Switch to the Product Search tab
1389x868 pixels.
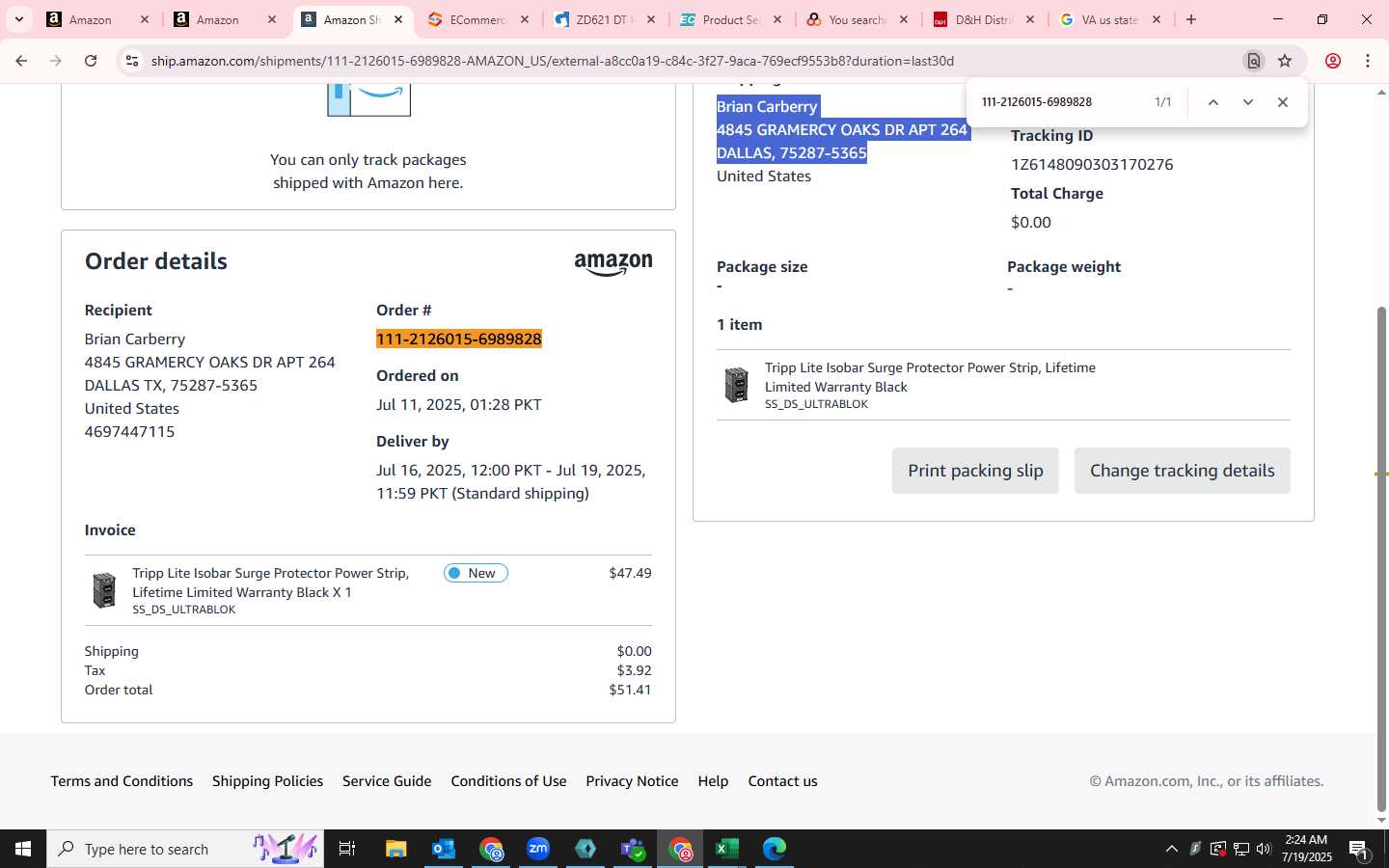tap(732, 19)
